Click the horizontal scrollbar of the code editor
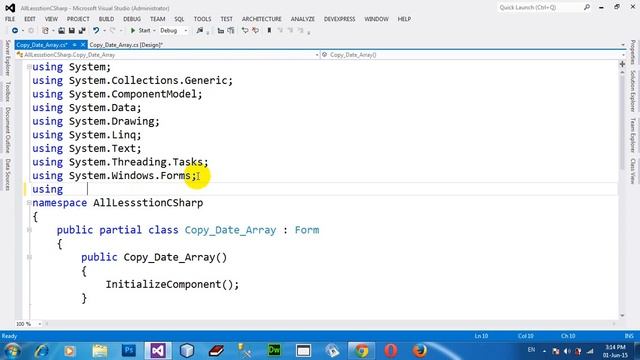This screenshot has width=640, height=360. coord(330,324)
